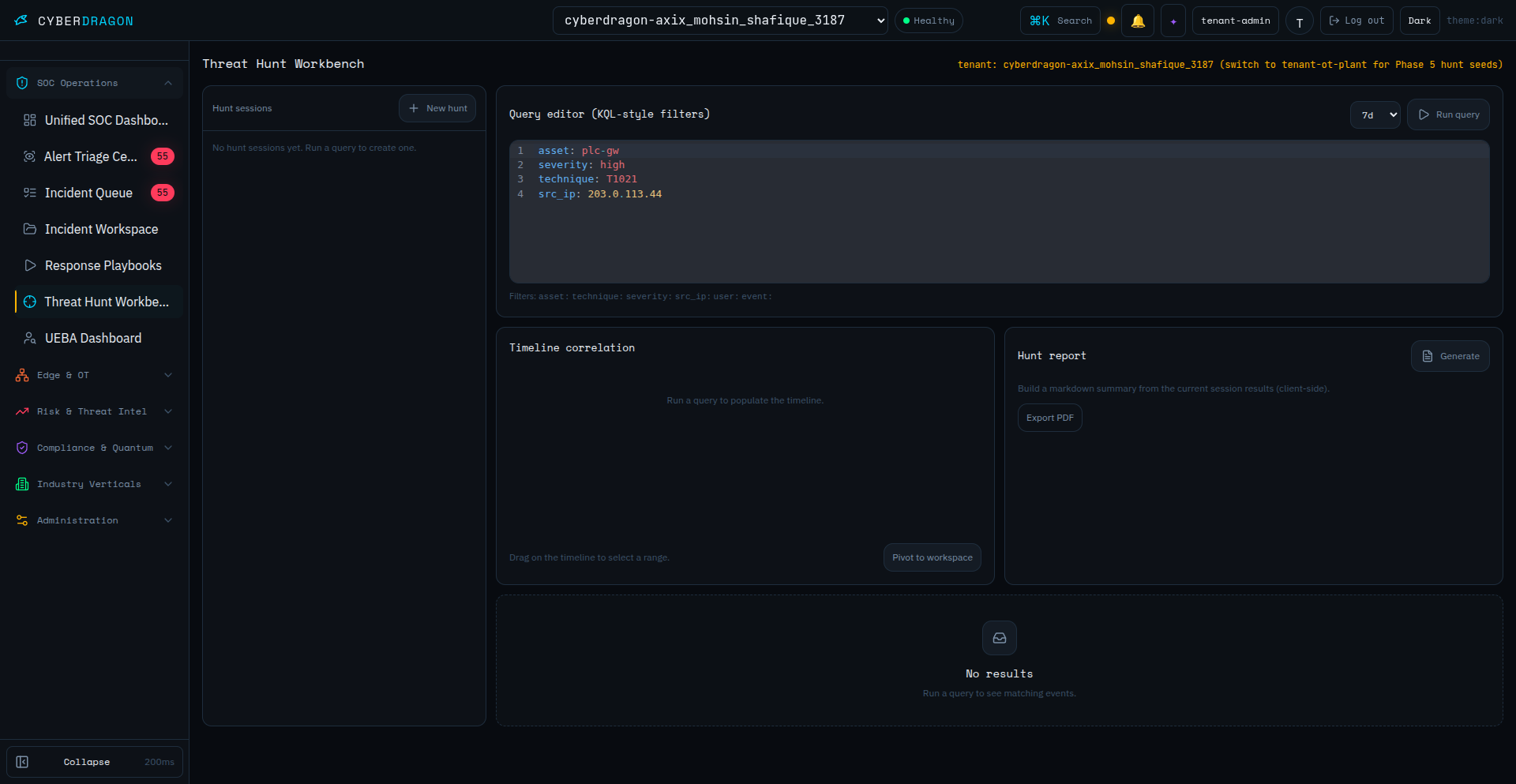Open Unified SOC Dashboard
This screenshot has width=1516, height=784.
[99, 120]
